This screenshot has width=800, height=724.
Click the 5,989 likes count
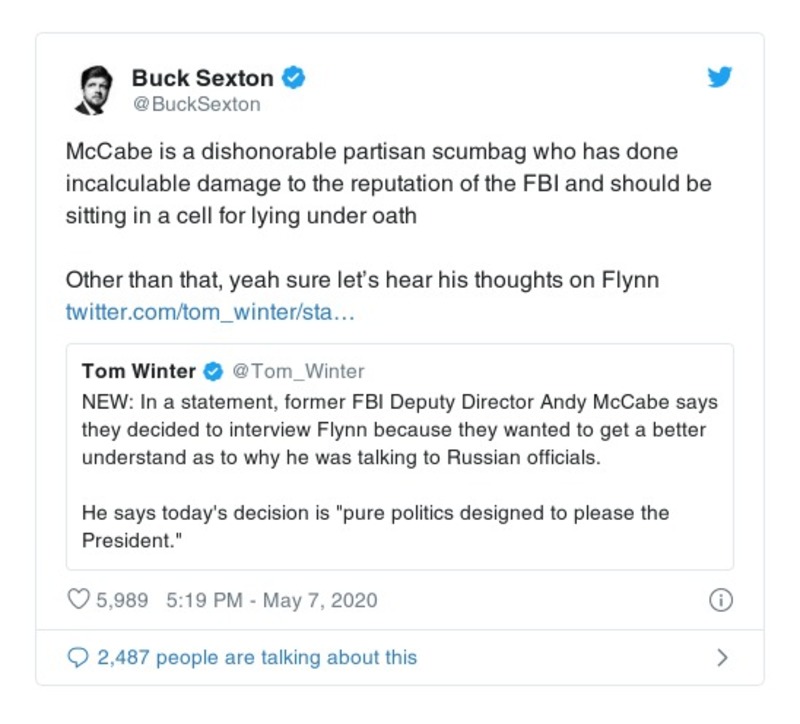(x=121, y=600)
